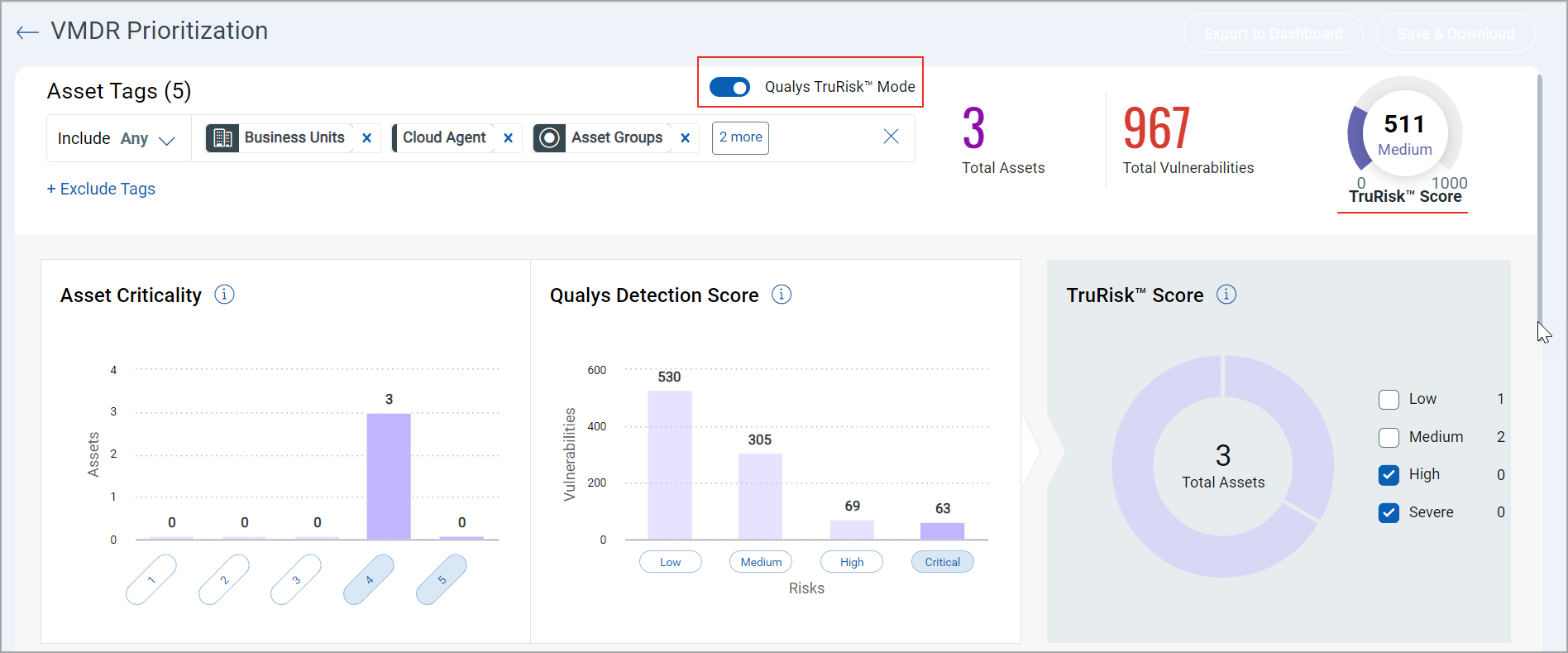Select the High risk pill
Viewport: 1568px width, 653px height.
click(x=852, y=562)
